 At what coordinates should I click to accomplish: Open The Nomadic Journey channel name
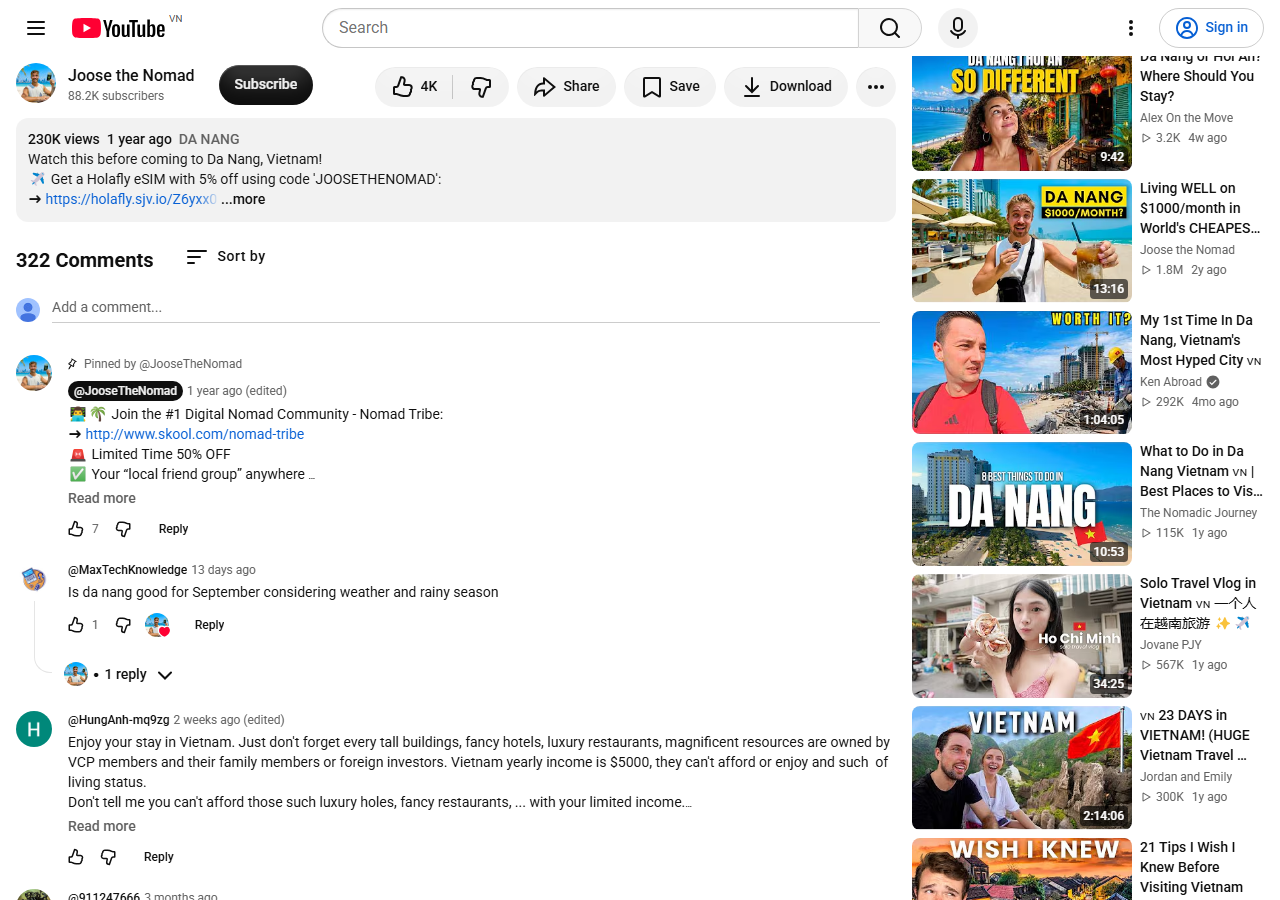[1199, 513]
